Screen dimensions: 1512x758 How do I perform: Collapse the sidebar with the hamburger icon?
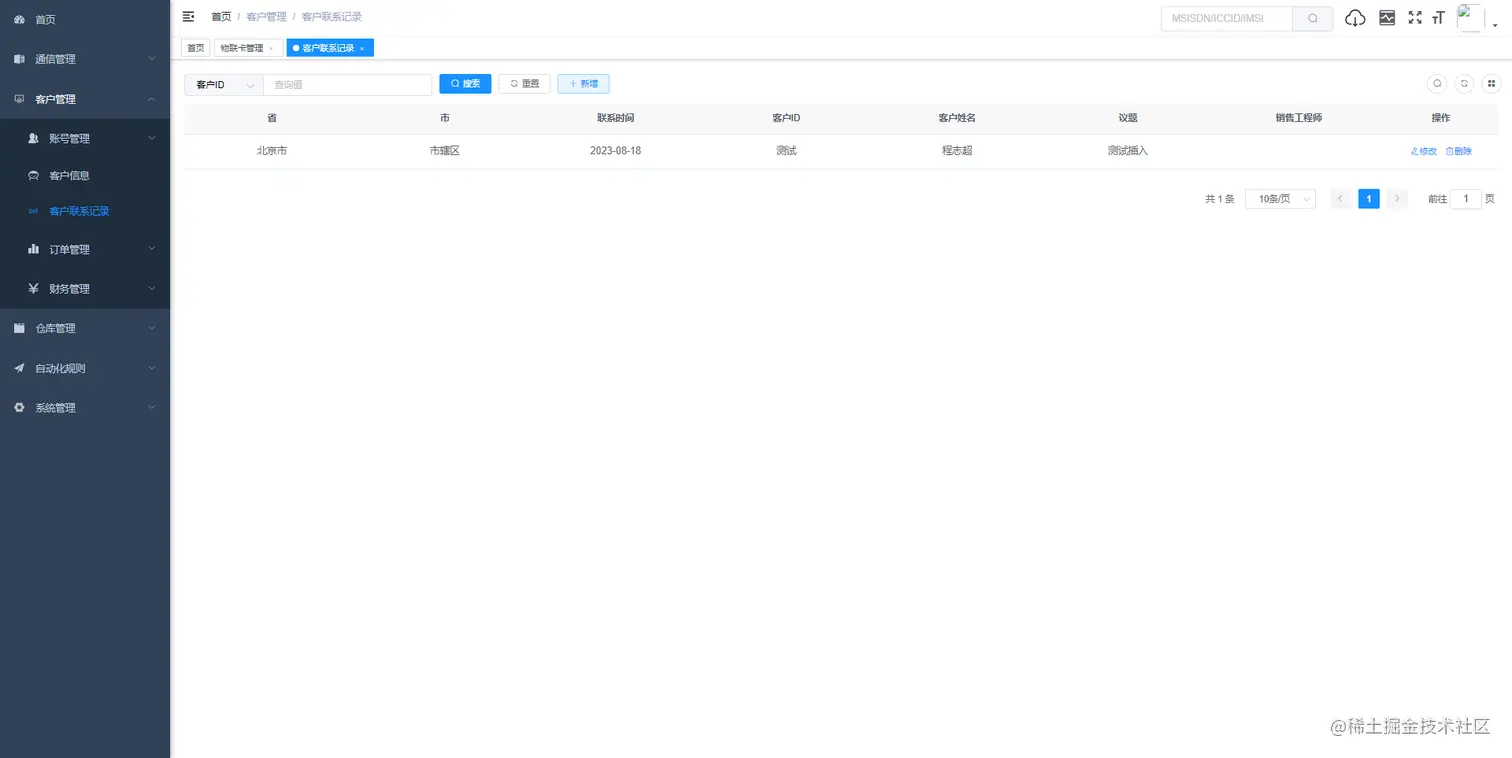[x=188, y=17]
